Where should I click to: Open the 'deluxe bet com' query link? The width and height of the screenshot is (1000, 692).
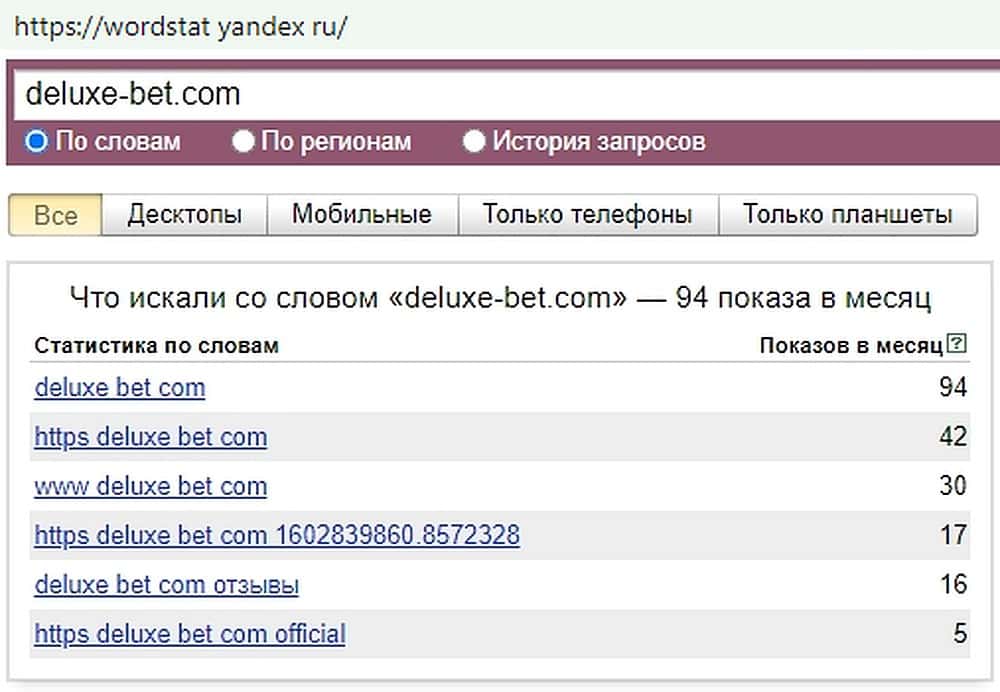120,388
